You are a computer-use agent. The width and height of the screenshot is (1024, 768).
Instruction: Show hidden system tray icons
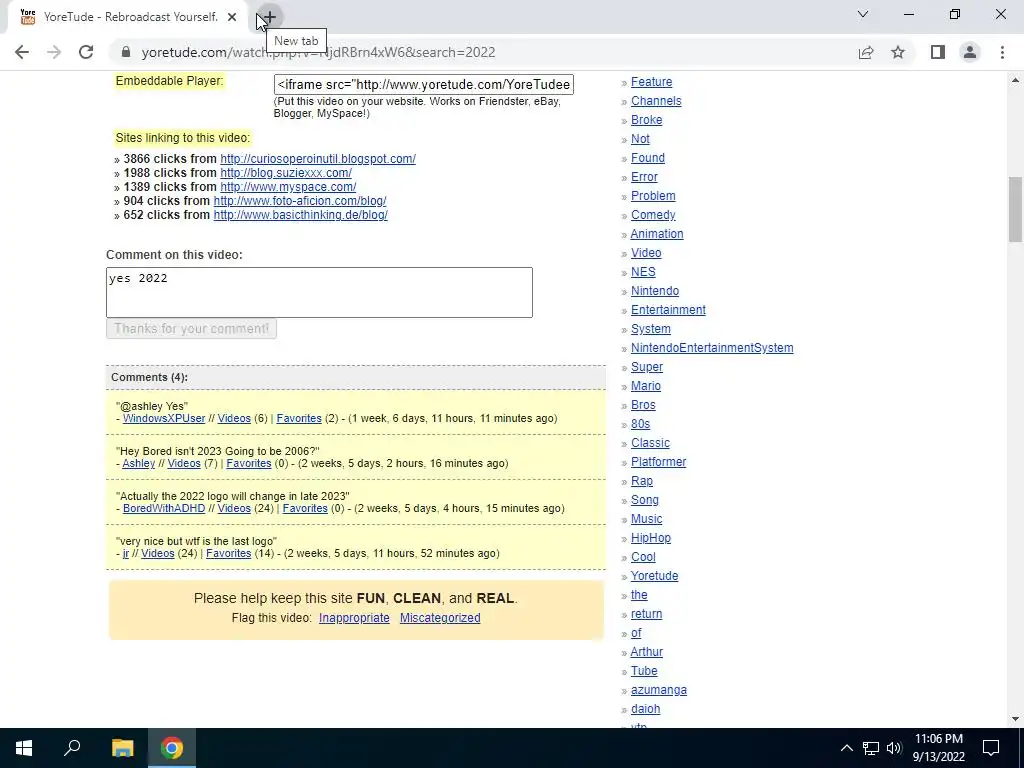[846, 748]
